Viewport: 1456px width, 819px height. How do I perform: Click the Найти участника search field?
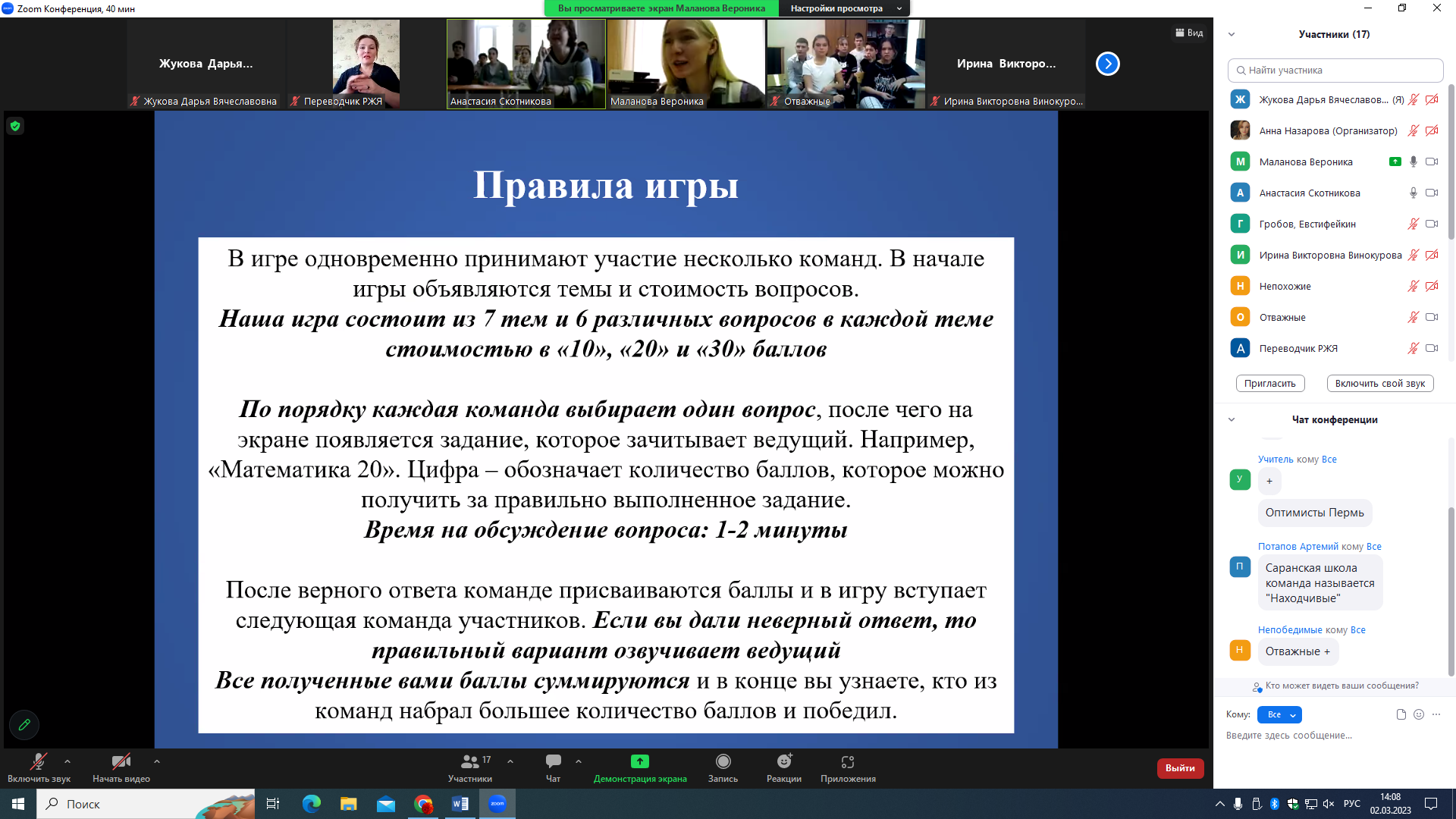(1335, 70)
